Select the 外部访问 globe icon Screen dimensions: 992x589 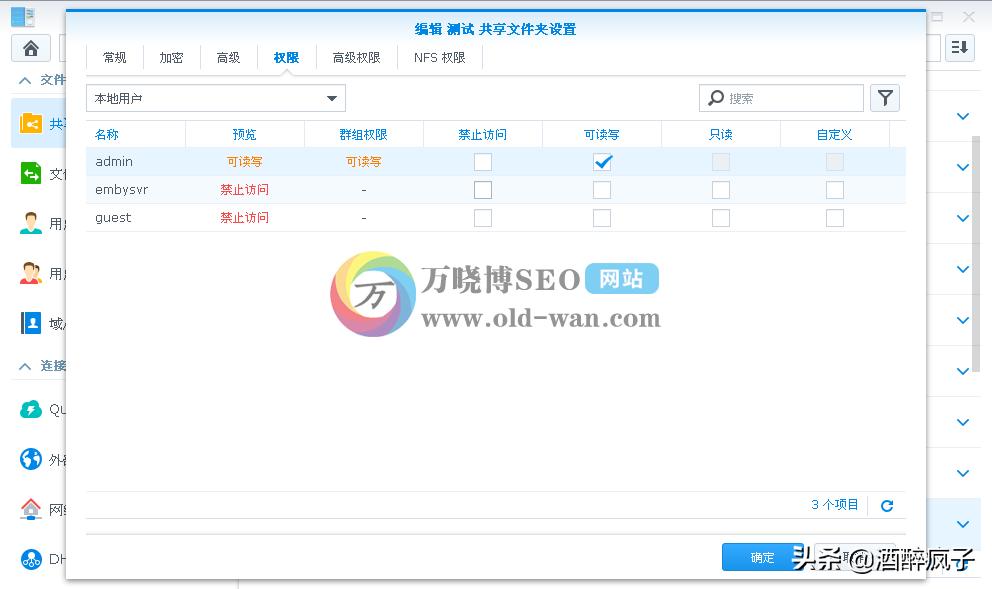click(28, 460)
